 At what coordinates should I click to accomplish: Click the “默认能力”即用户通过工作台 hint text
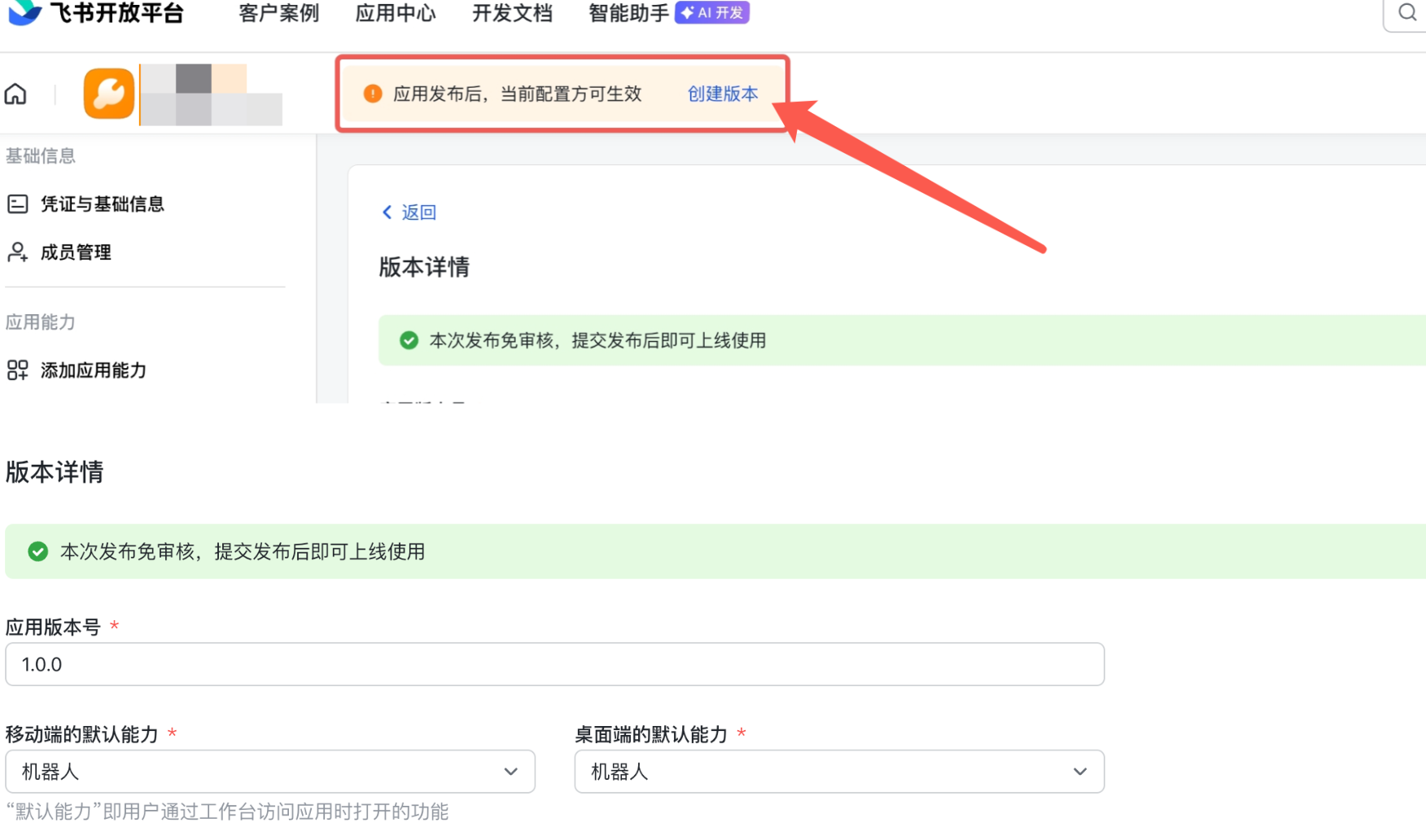[x=227, y=812]
